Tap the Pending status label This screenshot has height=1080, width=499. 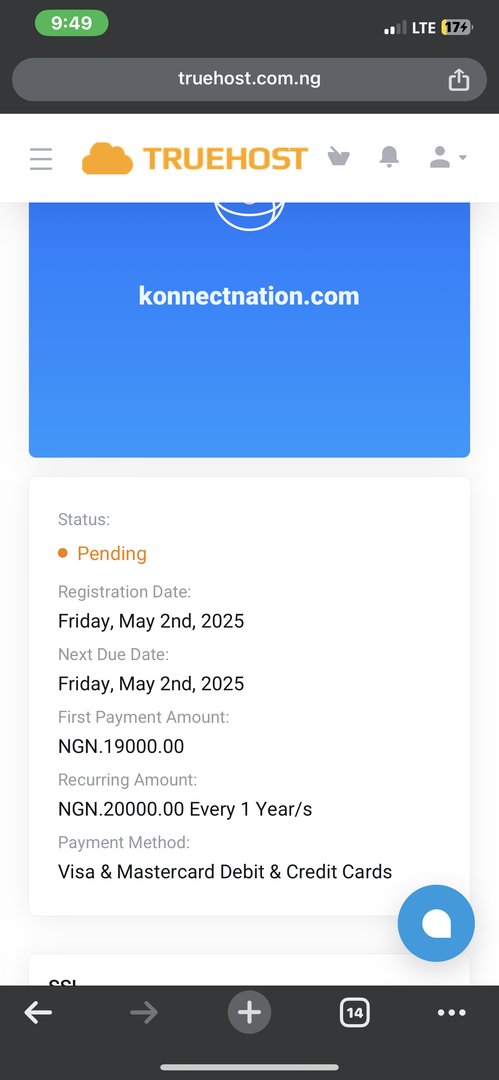(x=112, y=554)
